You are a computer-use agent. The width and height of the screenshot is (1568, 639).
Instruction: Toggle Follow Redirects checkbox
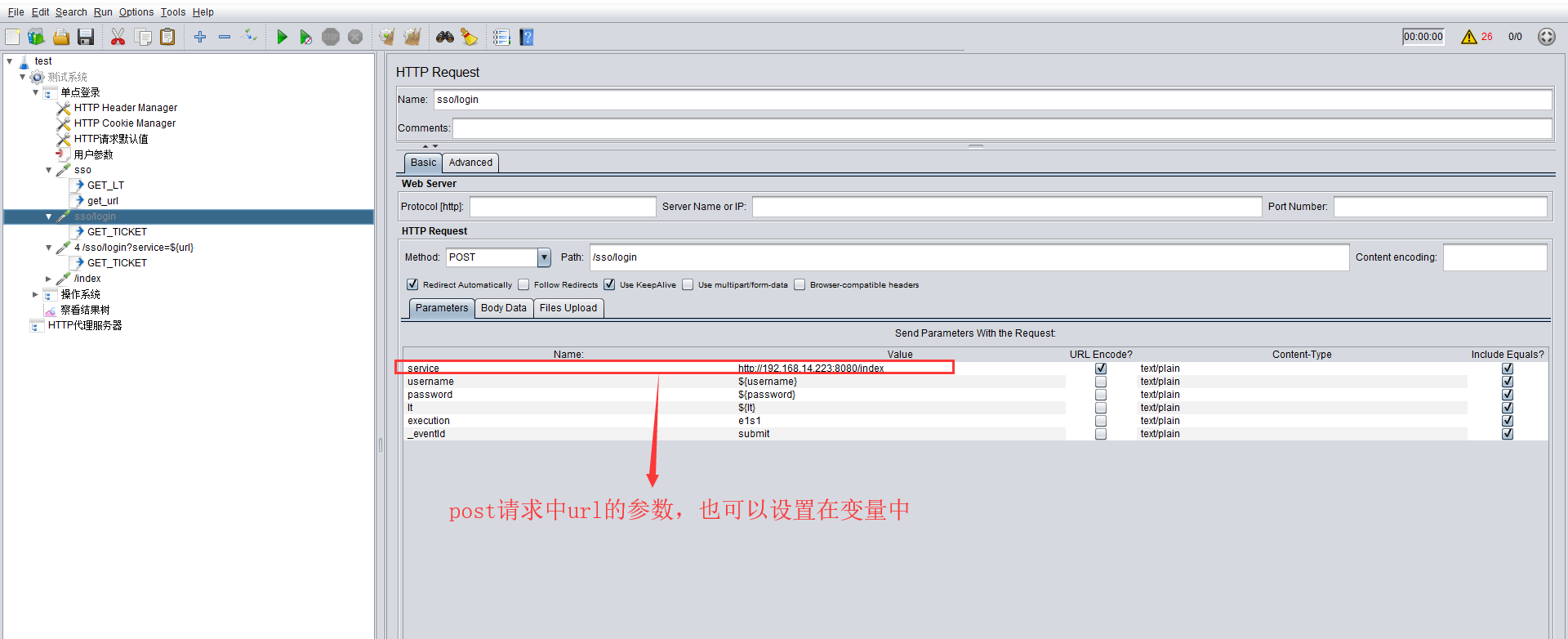tap(523, 284)
